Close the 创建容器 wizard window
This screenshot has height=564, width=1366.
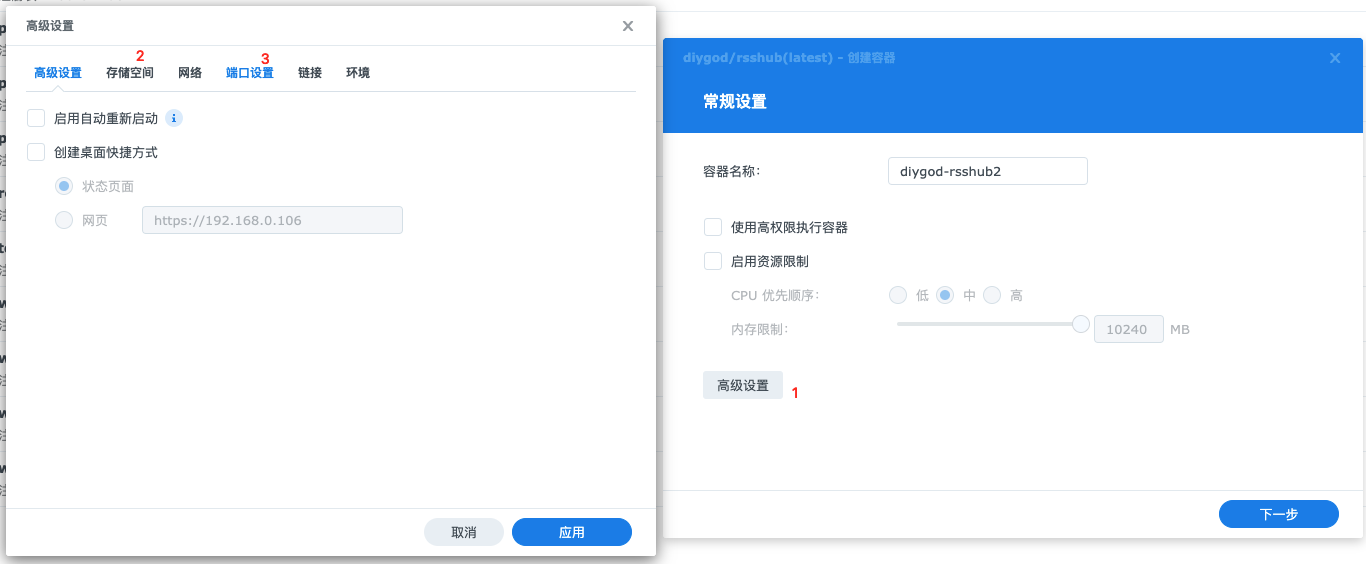(x=1335, y=58)
